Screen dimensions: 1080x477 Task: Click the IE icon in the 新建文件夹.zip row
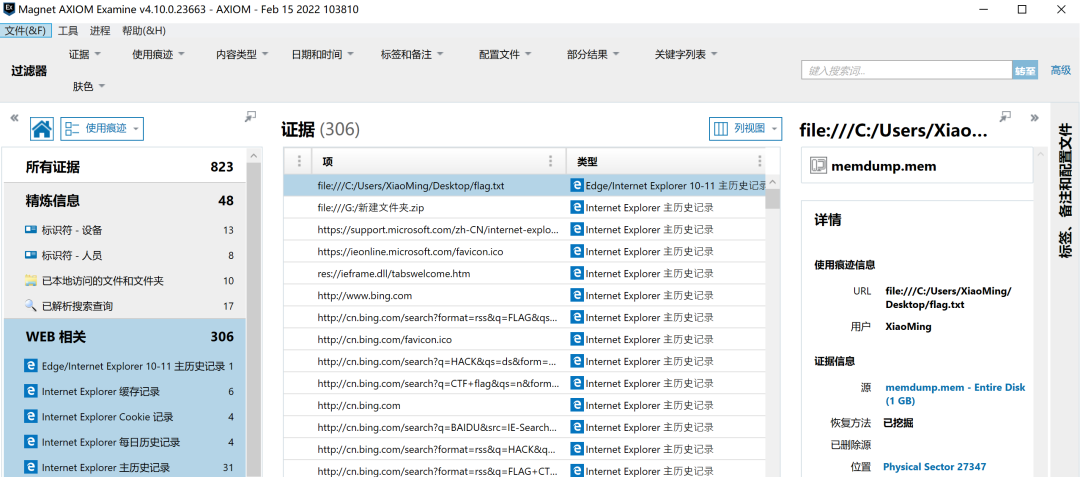tap(577, 207)
